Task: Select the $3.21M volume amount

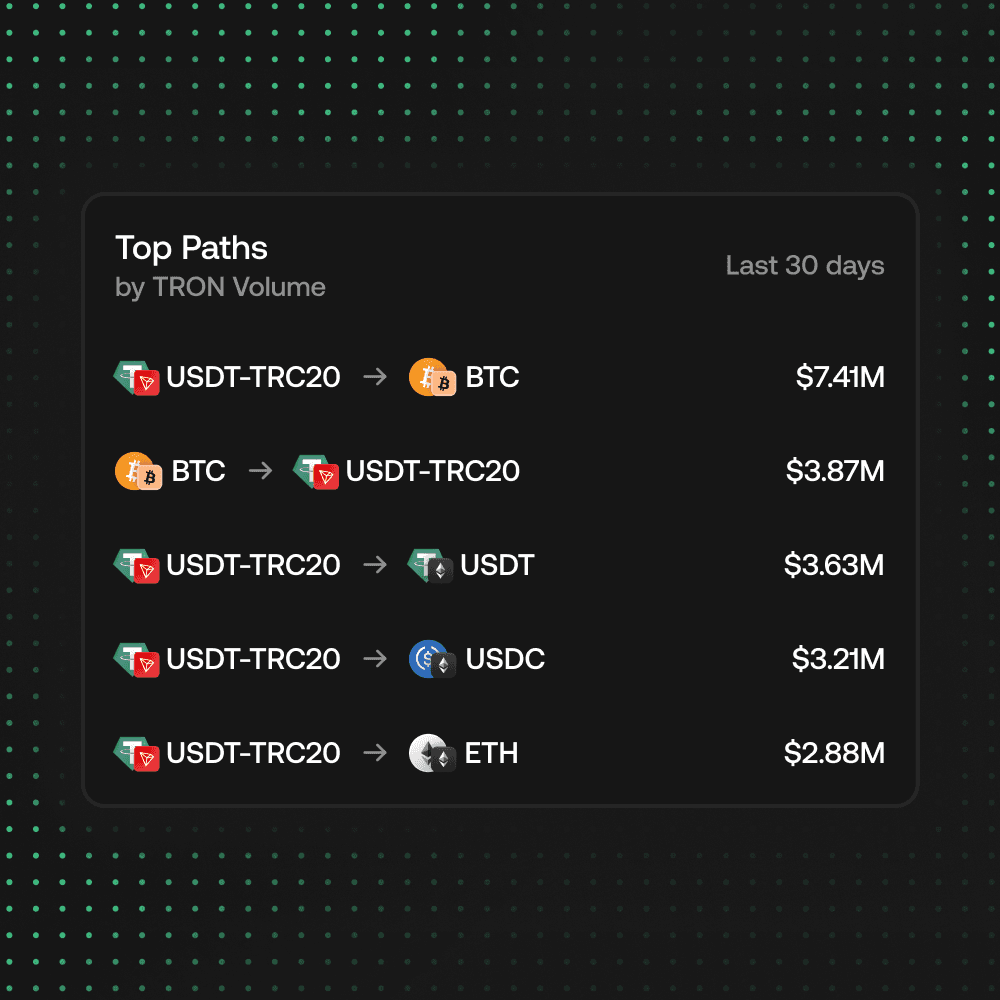Action: [838, 659]
